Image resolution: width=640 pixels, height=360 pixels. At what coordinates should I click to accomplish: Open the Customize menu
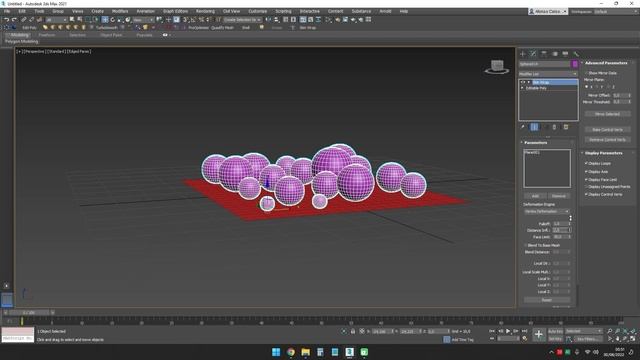[x=258, y=11]
